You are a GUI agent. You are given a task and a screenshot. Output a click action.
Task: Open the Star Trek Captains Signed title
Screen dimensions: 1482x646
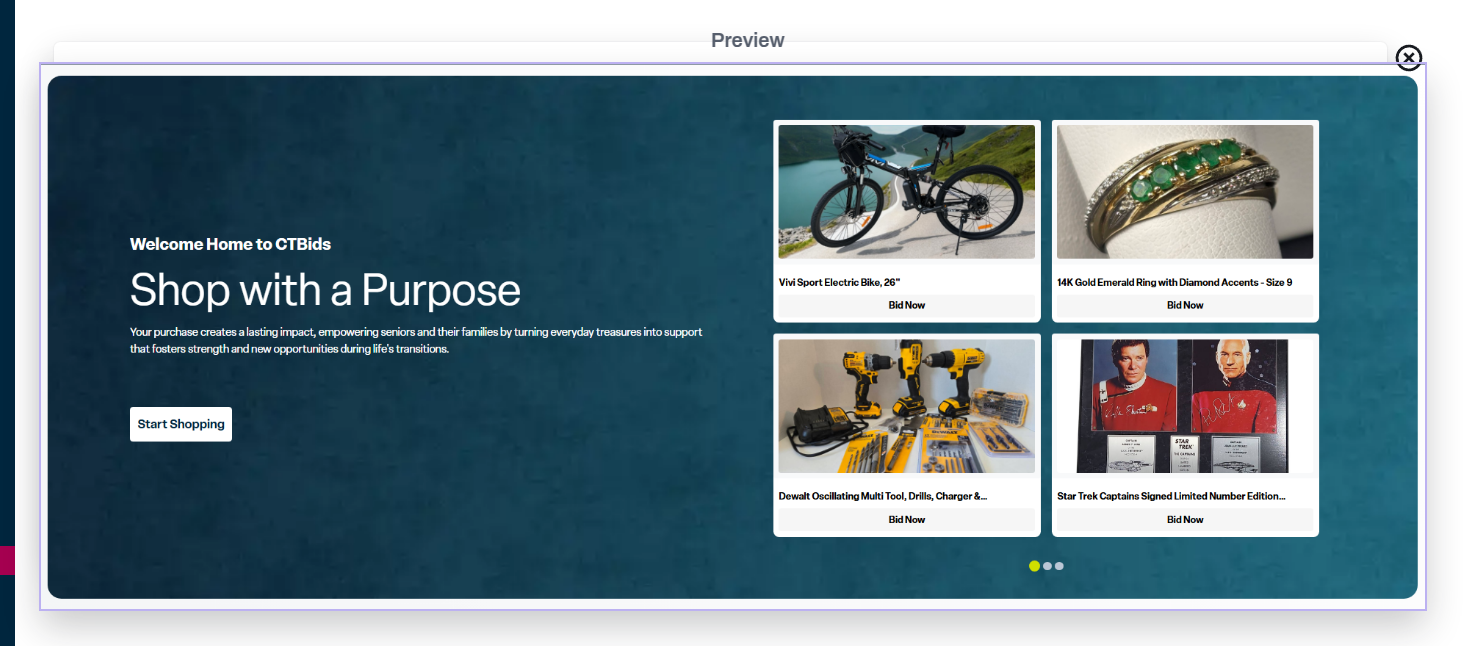1170,496
